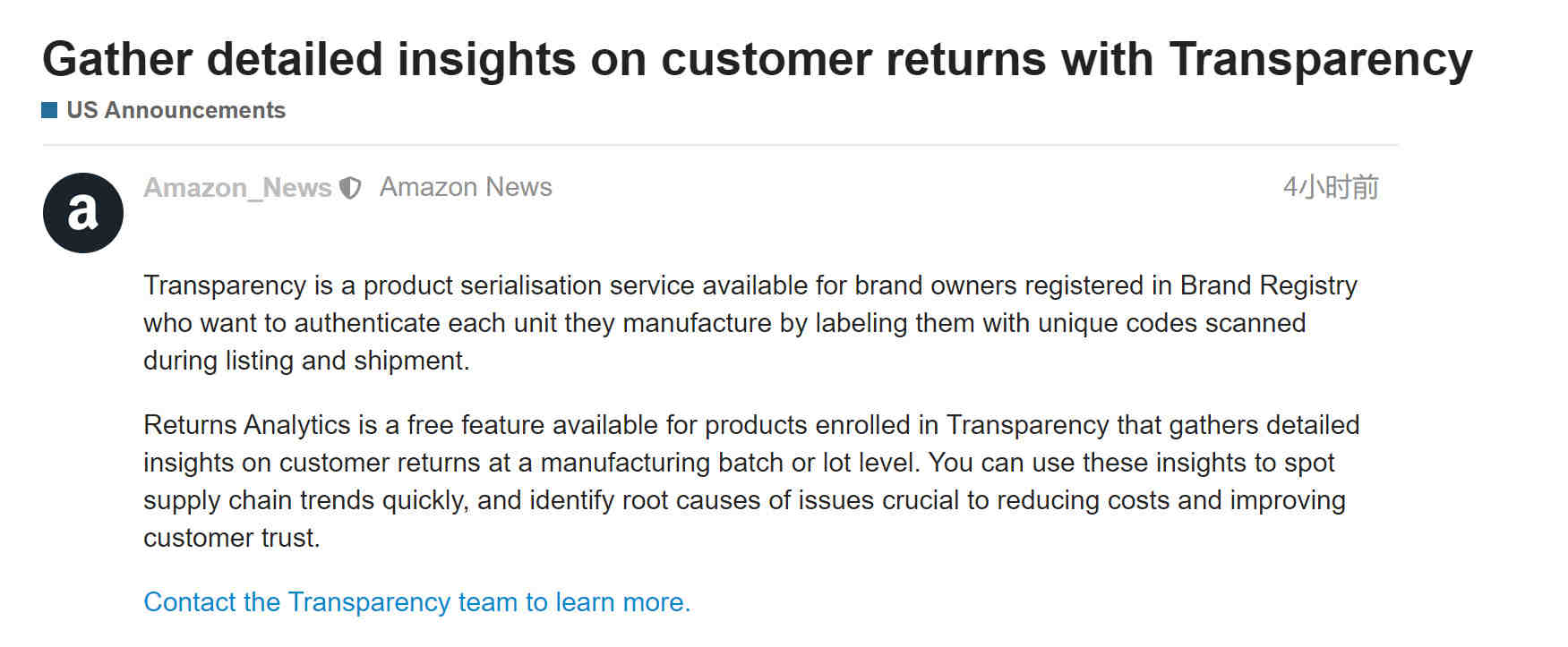The image size is (1568, 647).
Task: Click "manufacturing batch or lot level" phrase
Action: click(730, 463)
